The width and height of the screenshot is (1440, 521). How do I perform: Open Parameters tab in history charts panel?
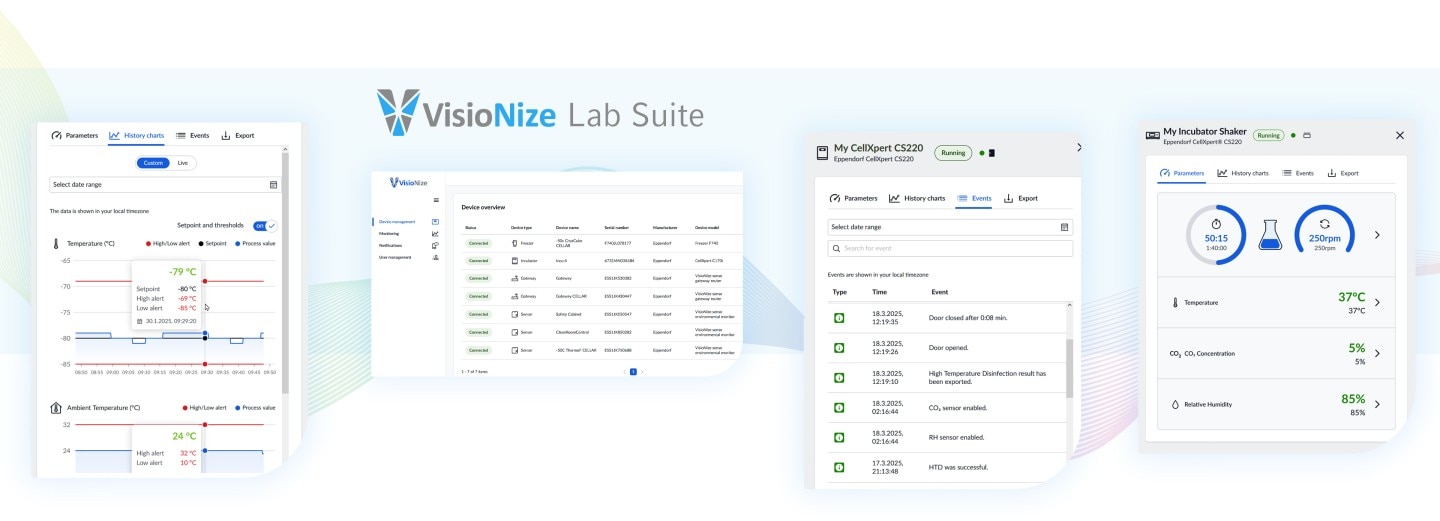[x=75, y=135]
